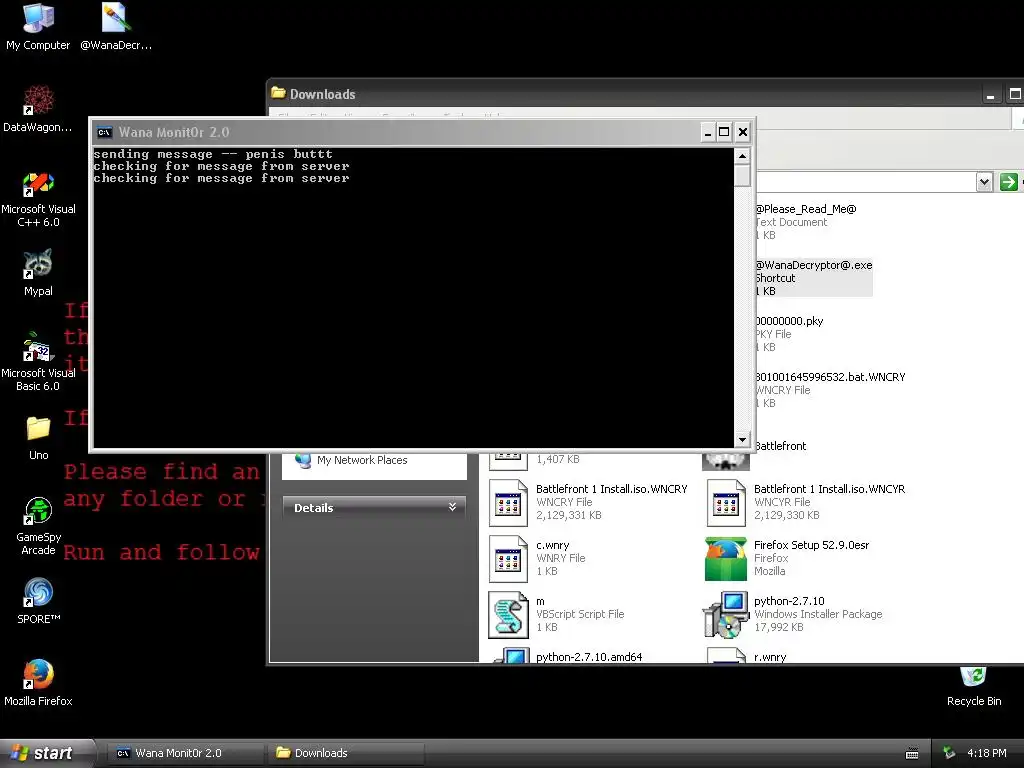1024x768 pixels.
Task: Click the My Network Places icon
Action: coord(303,460)
